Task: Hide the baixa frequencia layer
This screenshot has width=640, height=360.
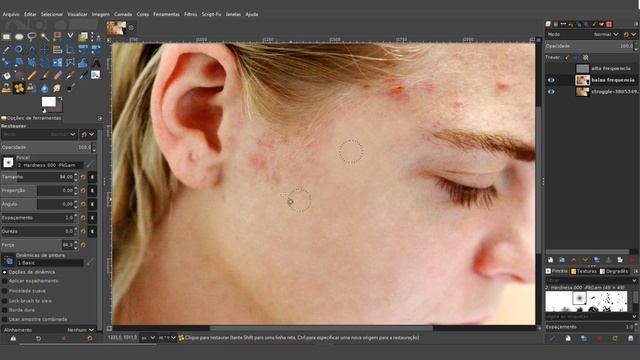Action: pyautogui.click(x=551, y=80)
